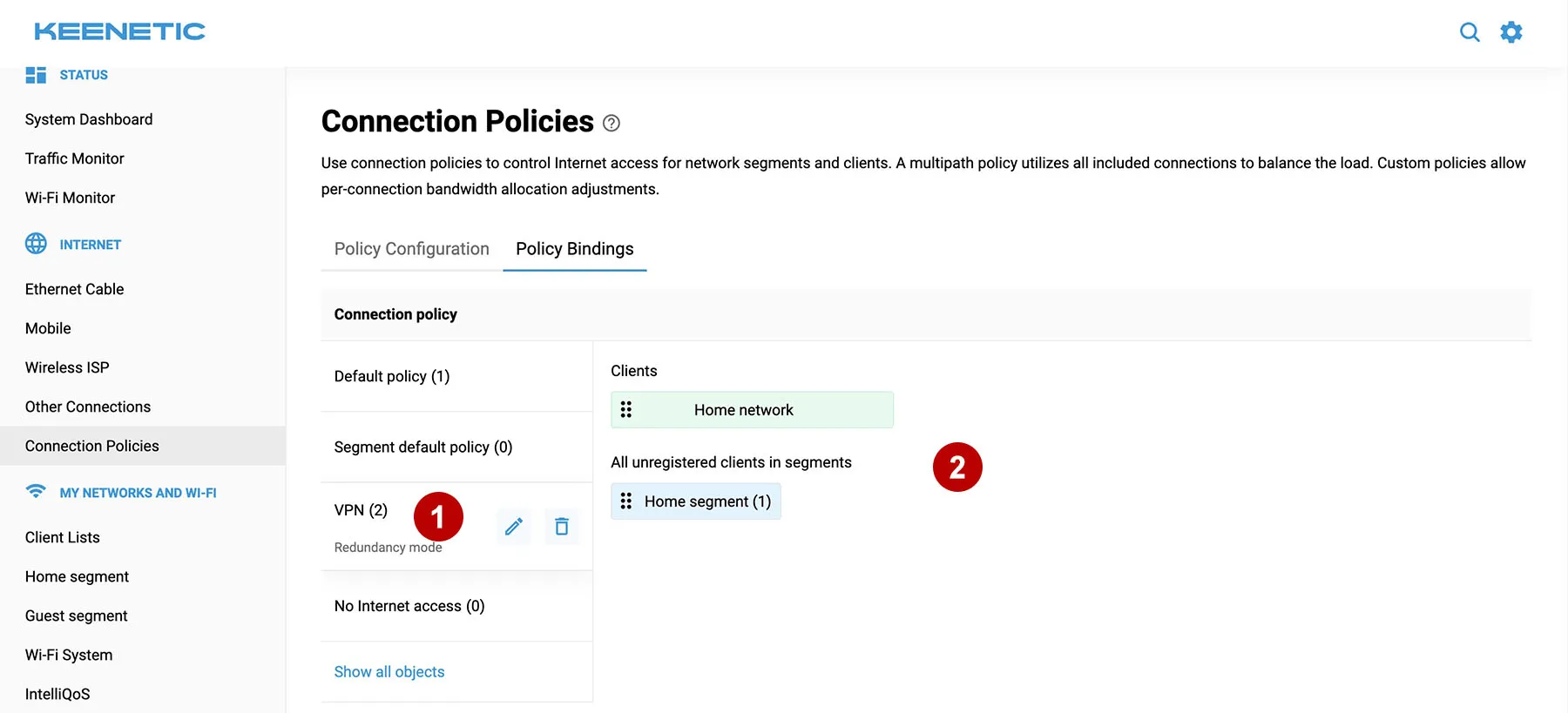Image resolution: width=1568 pixels, height=713 pixels.
Task: Edit the VPN policy with pencil icon
Action: point(514,527)
